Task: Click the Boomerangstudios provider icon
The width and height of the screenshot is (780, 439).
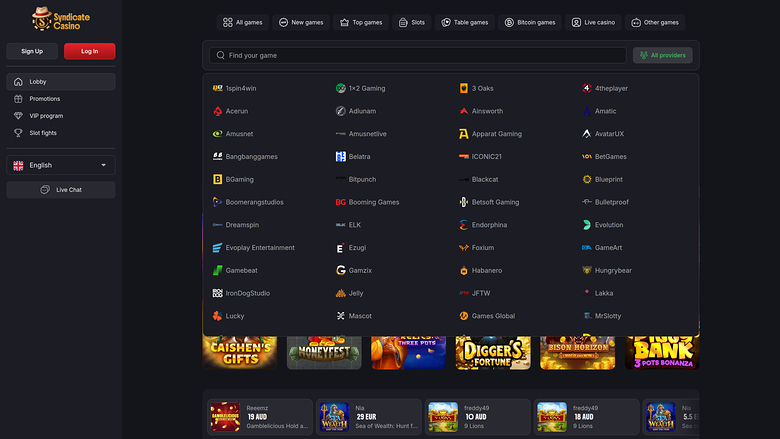Action: tap(217, 202)
